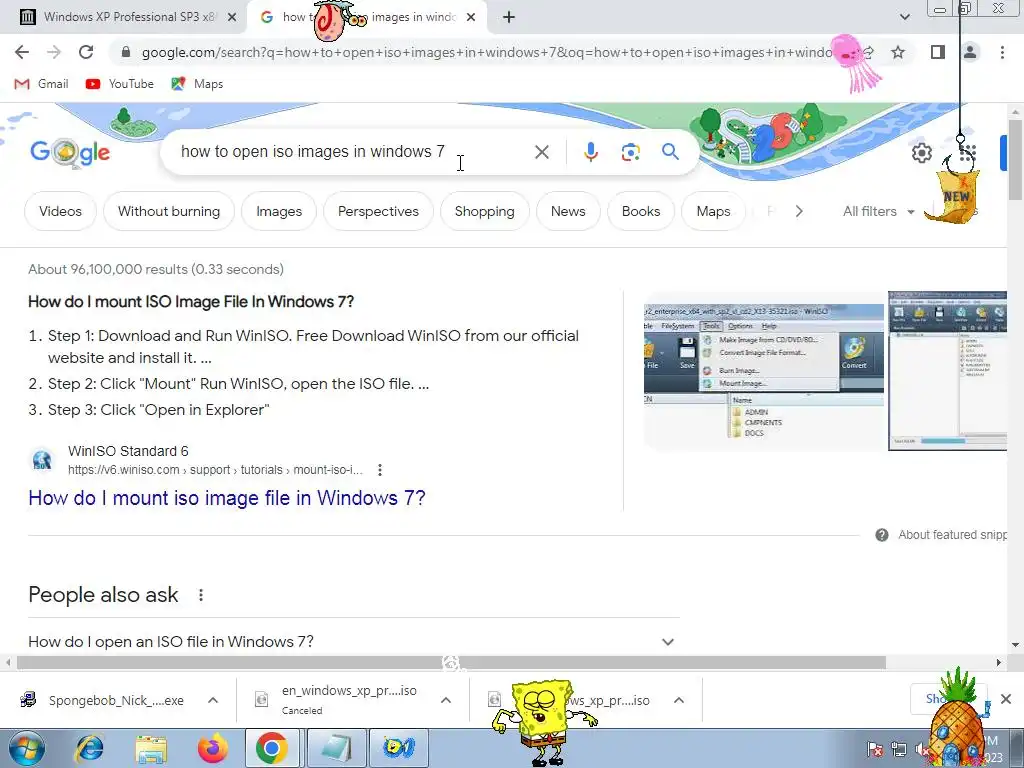This screenshot has height=768, width=1024.
Task: Select the Maps filter chip
Action: [x=713, y=212]
